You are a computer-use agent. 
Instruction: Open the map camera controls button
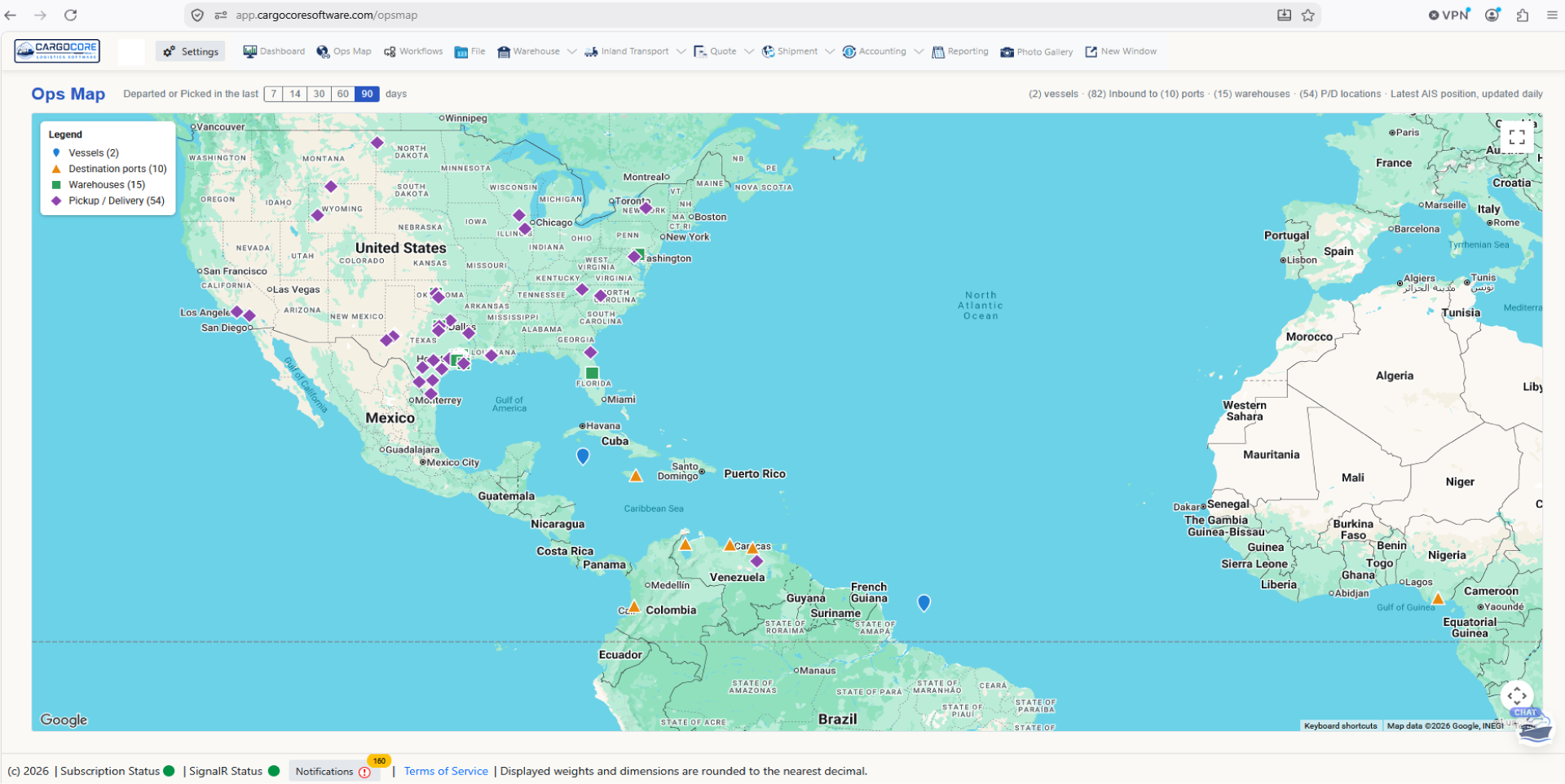point(1517,696)
